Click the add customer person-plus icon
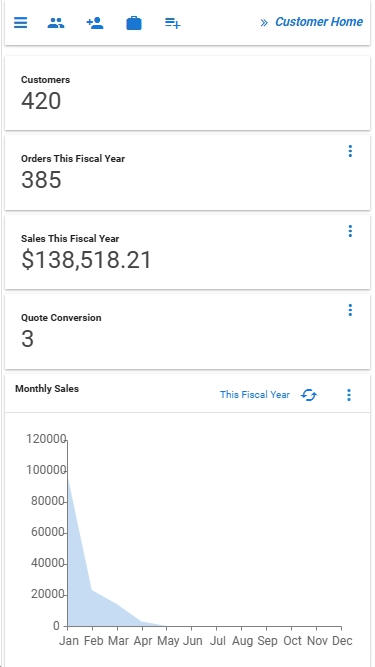Image resolution: width=375 pixels, height=667 pixels. coord(95,23)
